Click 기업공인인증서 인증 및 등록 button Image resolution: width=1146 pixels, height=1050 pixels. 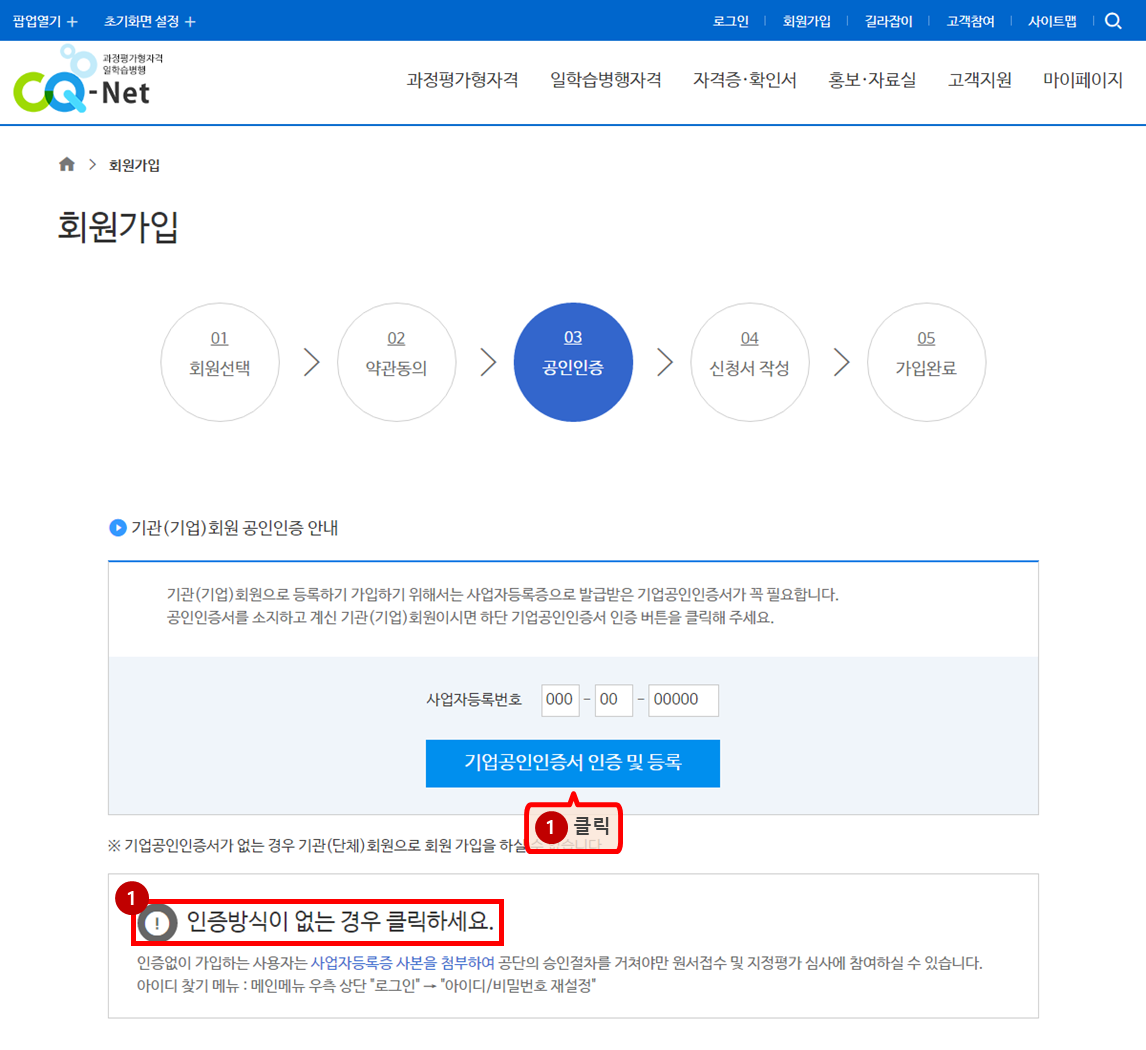point(573,763)
